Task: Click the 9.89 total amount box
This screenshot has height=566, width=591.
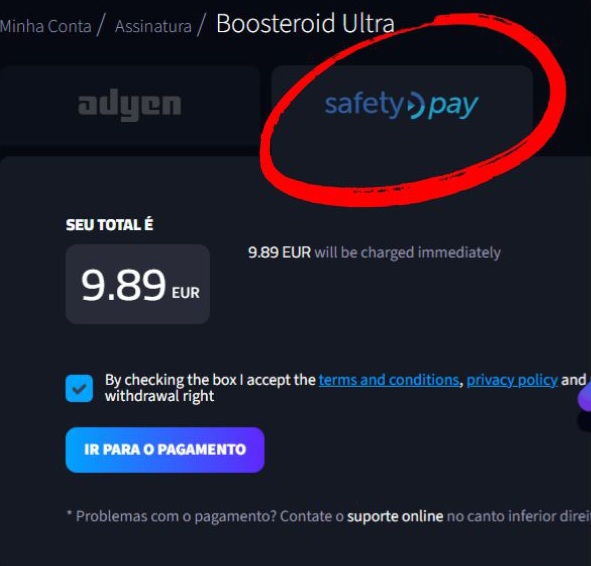Action: (138, 284)
